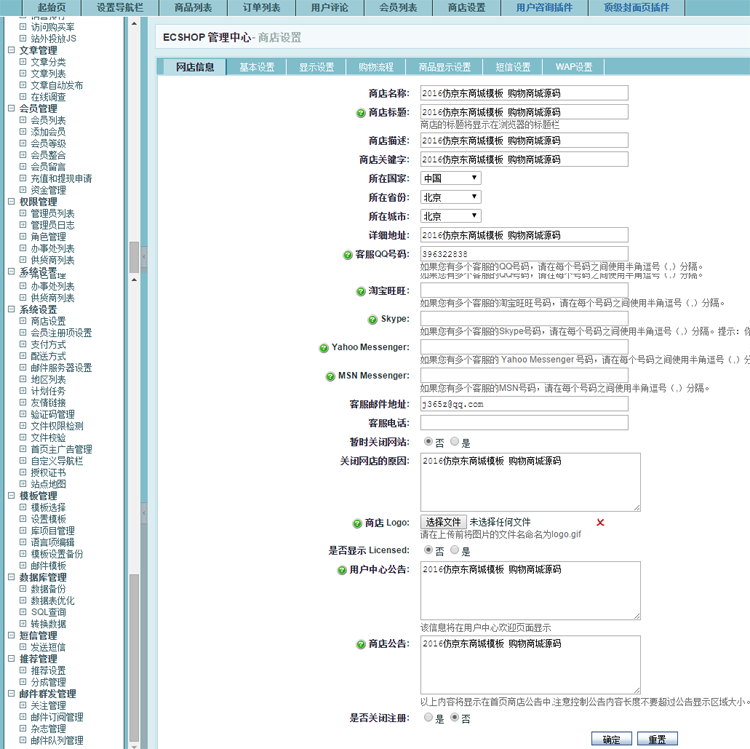Click plus icon next to 文章分类
This screenshot has height=749, width=750.
pos(22,62)
